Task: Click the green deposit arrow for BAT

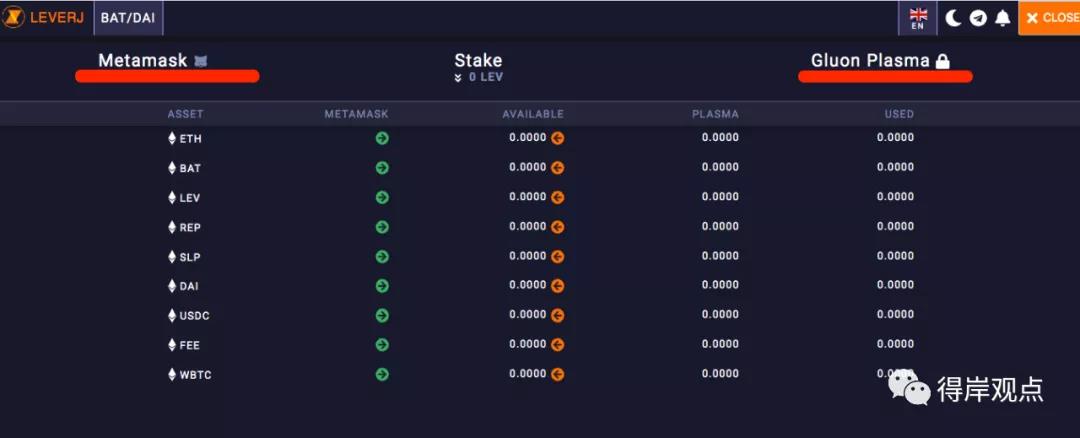Action: pos(382,168)
